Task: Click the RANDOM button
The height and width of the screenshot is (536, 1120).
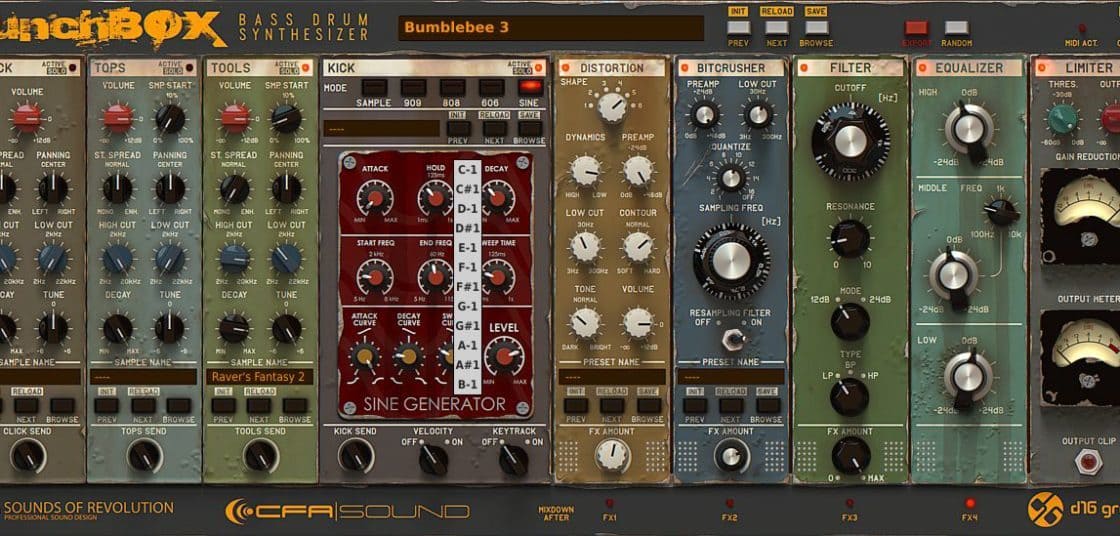Action: [956, 28]
